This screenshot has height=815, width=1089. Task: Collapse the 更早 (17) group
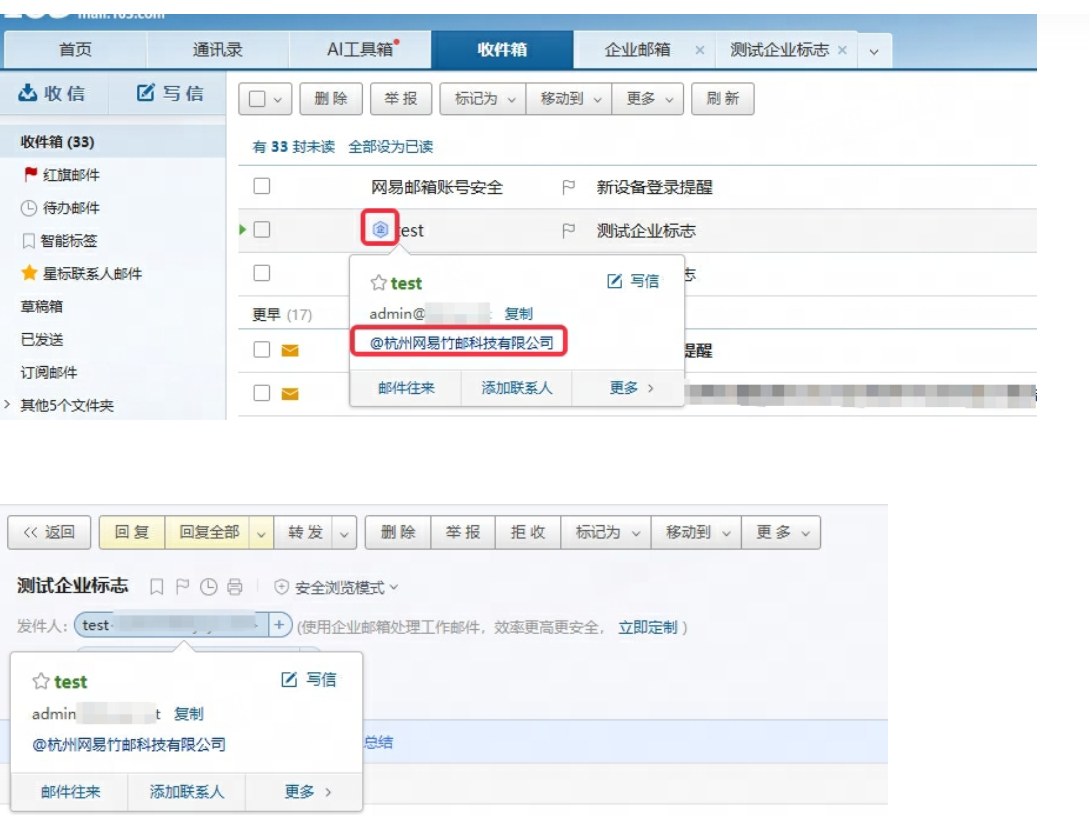click(x=281, y=315)
